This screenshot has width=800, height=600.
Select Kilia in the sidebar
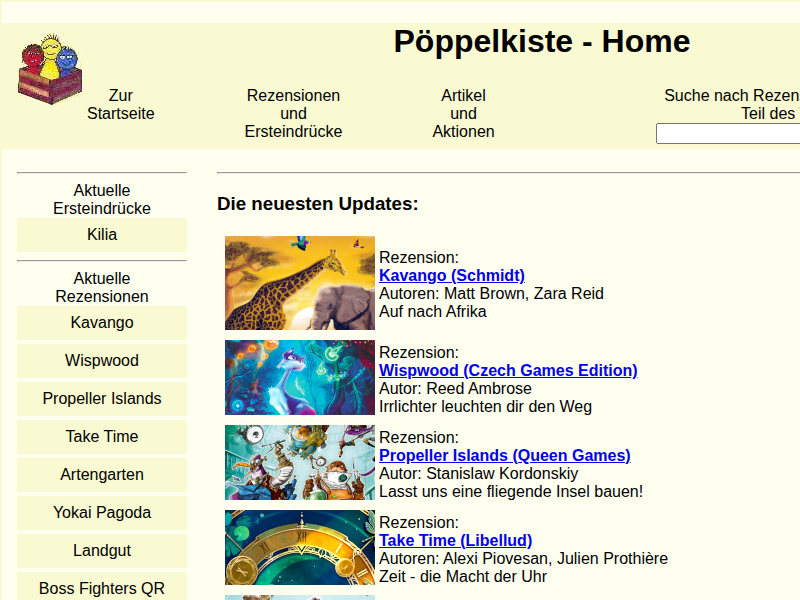pos(102,234)
